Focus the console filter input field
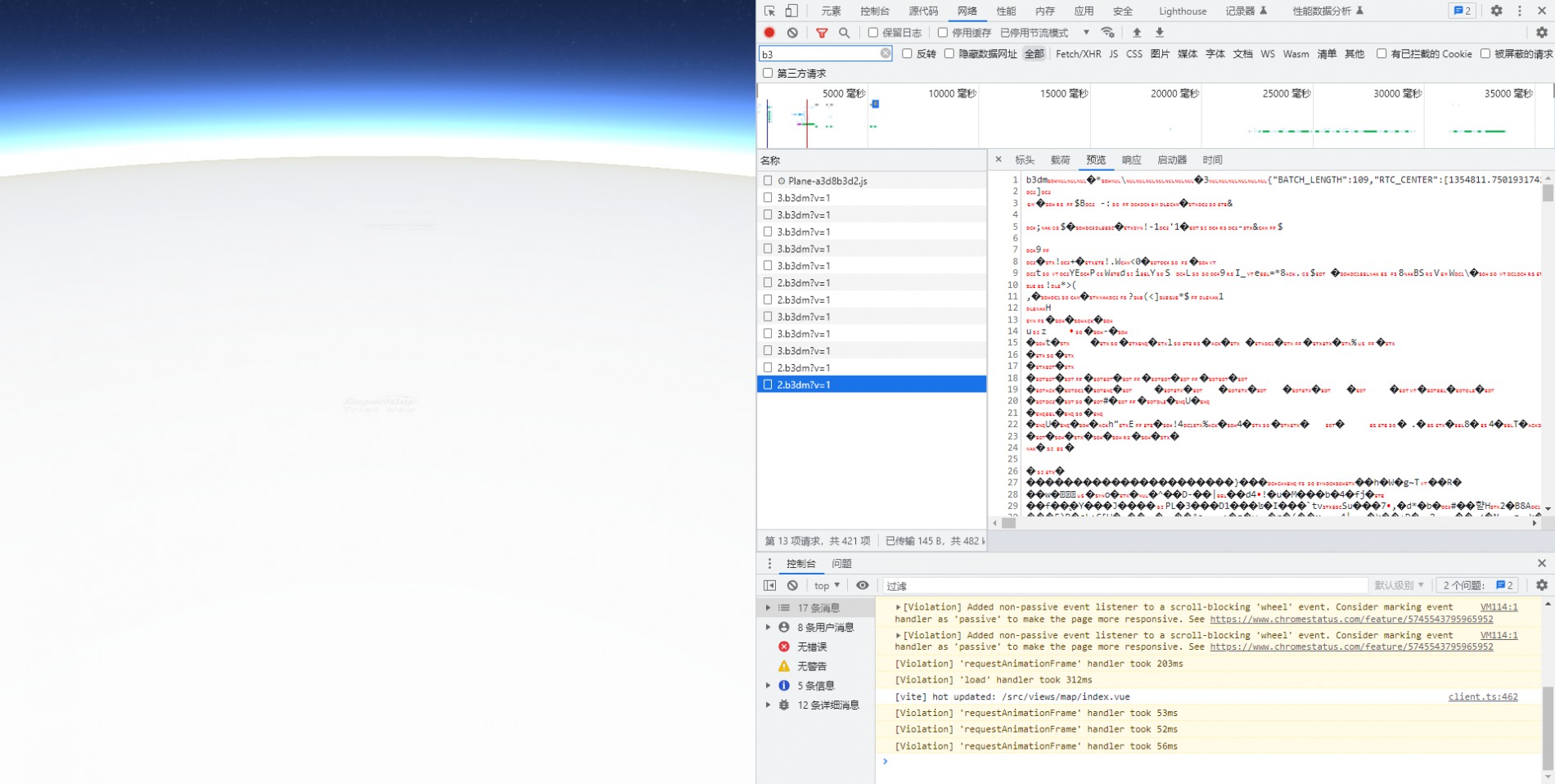This screenshot has width=1555, height=784. [x=1125, y=585]
